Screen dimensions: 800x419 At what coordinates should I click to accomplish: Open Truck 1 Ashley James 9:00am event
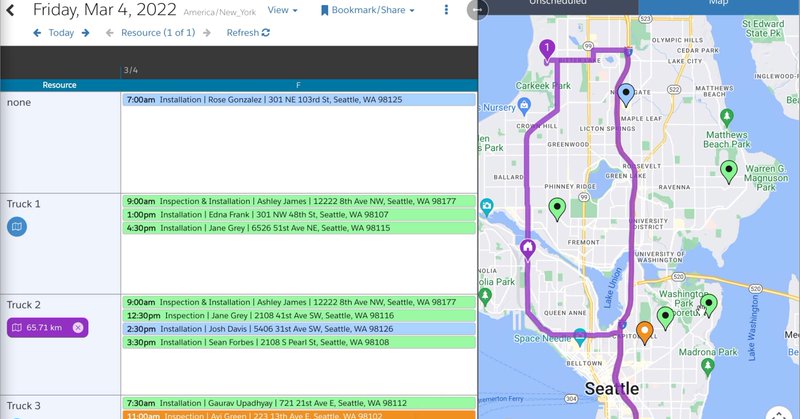[x=299, y=201]
